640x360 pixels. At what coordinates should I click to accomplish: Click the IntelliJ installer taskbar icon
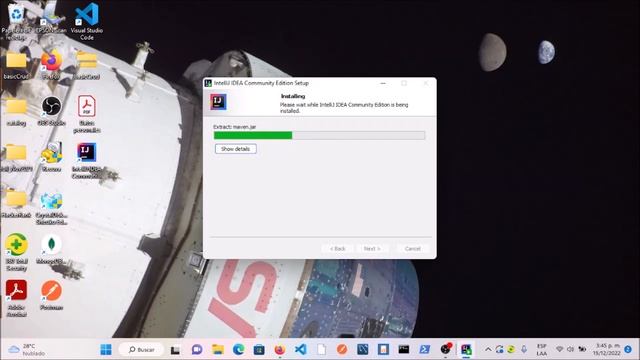pos(466,349)
